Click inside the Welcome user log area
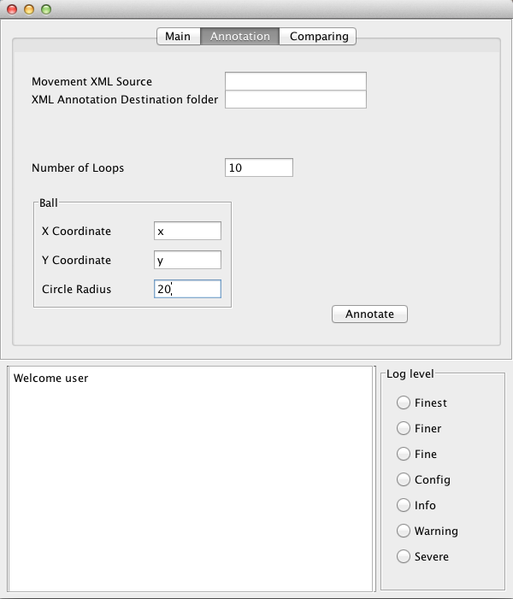513x599 pixels. coord(190,479)
